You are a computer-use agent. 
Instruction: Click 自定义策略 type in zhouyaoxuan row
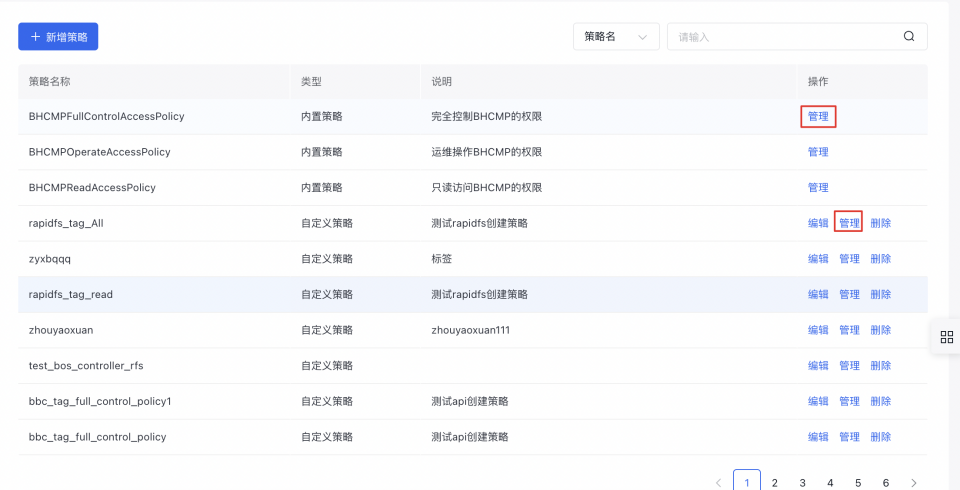pos(327,330)
